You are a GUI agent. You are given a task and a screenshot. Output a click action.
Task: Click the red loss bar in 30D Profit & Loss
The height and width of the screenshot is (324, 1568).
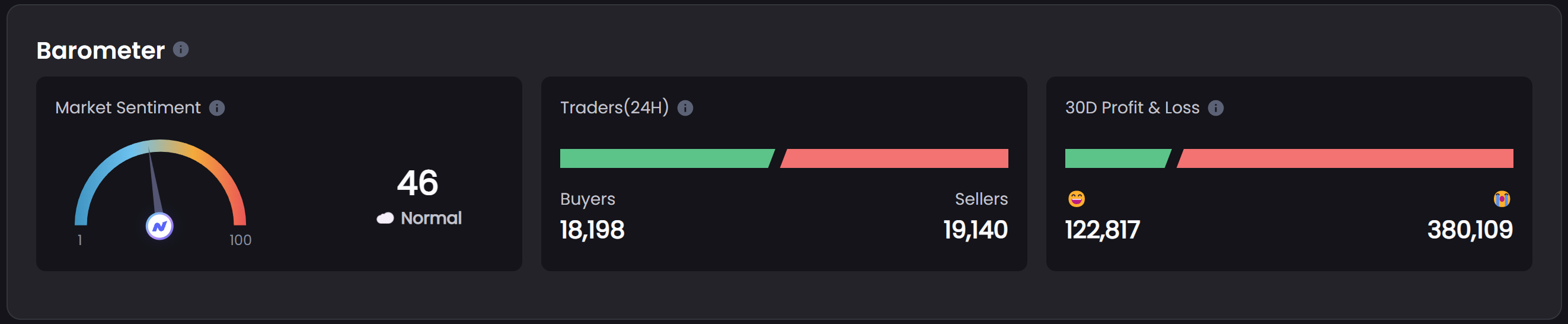coord(1345,158)
